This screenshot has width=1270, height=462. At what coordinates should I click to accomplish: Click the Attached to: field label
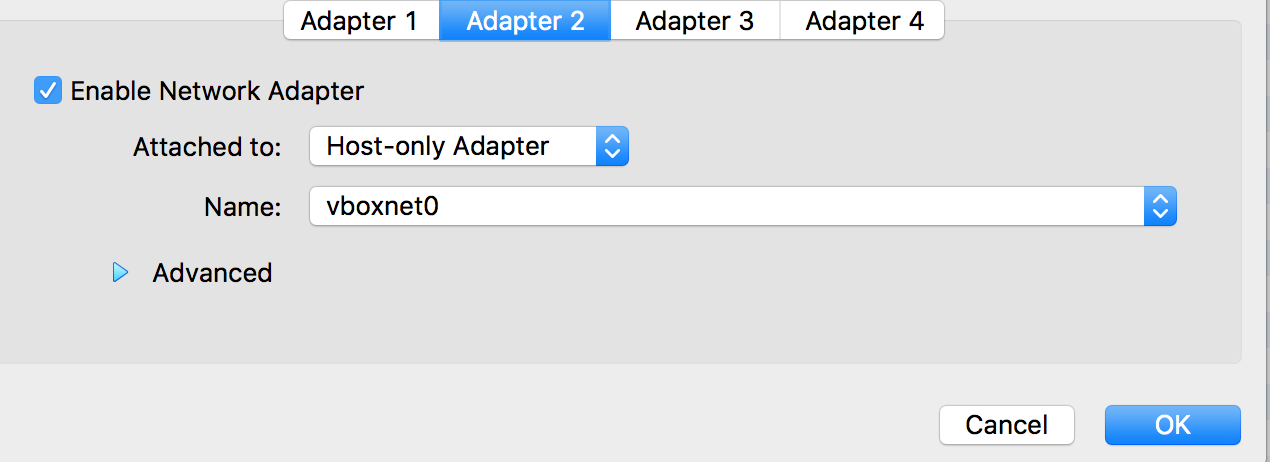207,147
